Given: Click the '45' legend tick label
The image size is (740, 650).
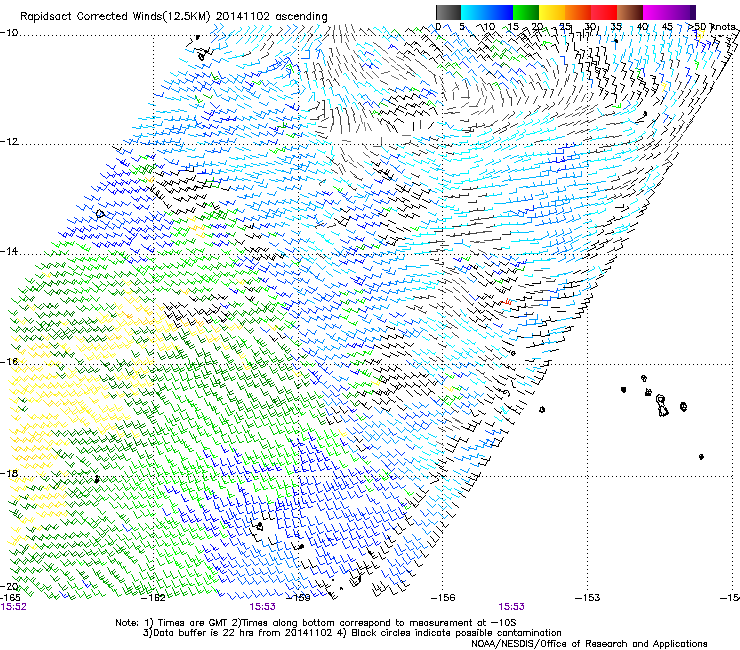Looking at the screenshot, I should click(667, 27).
